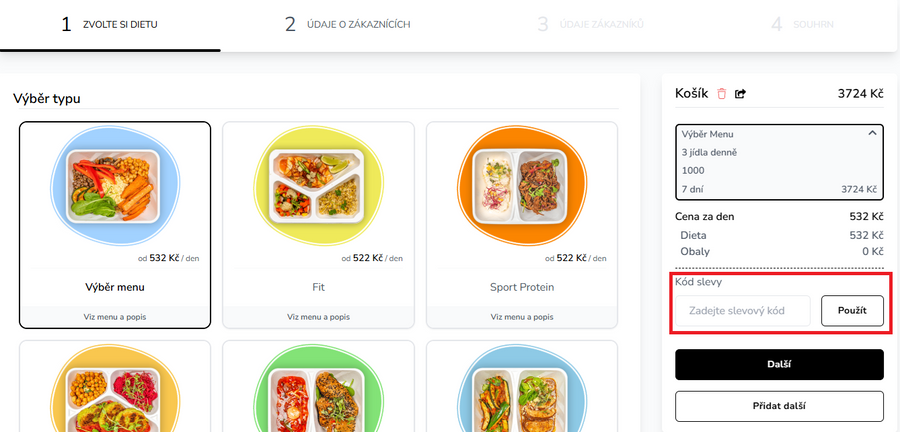900x432 pixels.
Task: Click the Fit meal box photo
Action: click(x=318, y=185)
